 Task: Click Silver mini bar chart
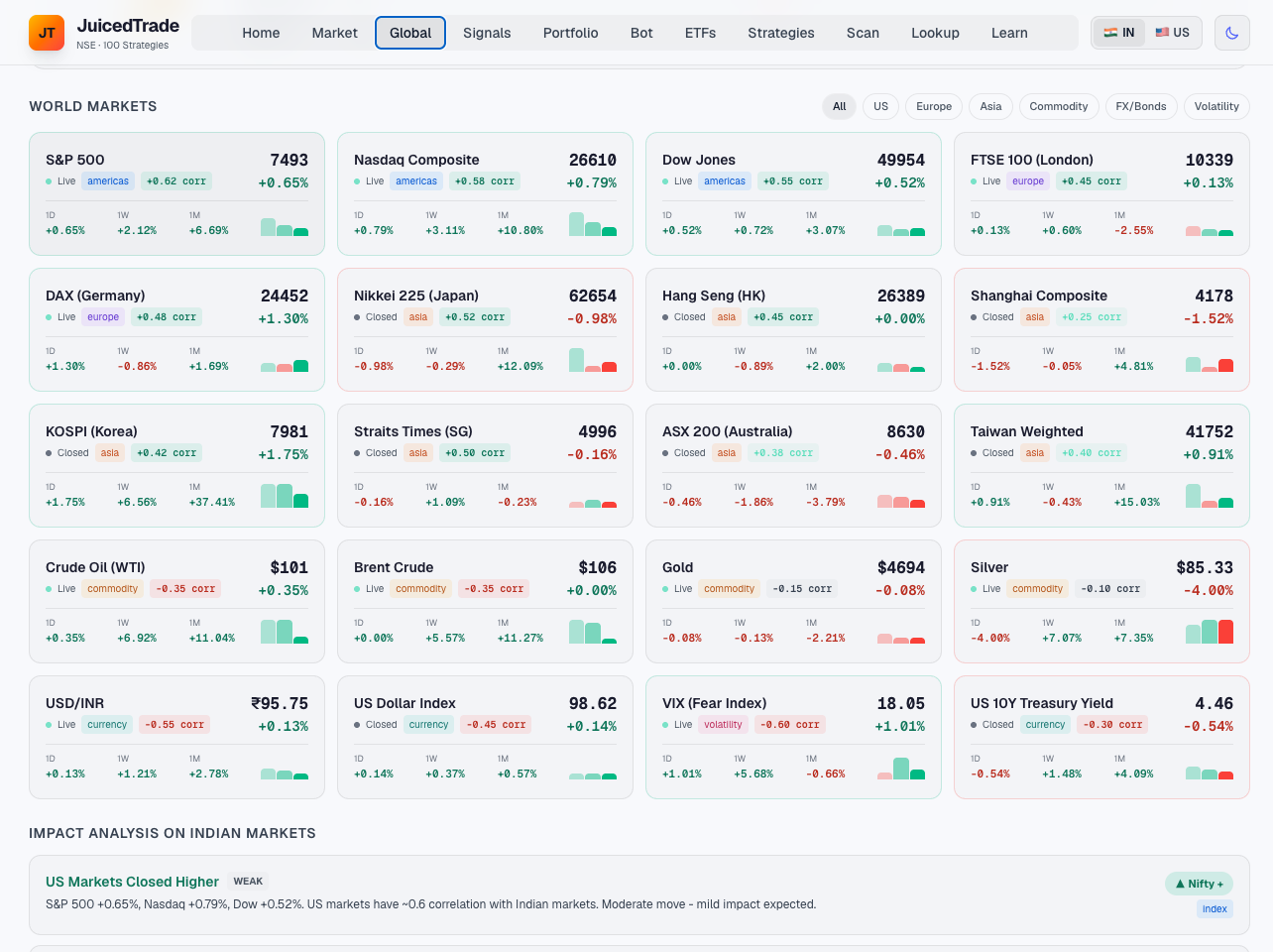pyautogui.click(x=1210, y=631)
